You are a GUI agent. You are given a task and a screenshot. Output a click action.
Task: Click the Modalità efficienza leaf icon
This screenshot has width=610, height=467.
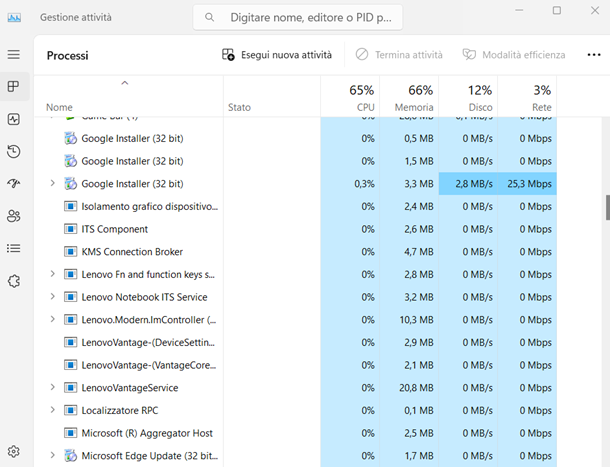[x=469, y=54]
